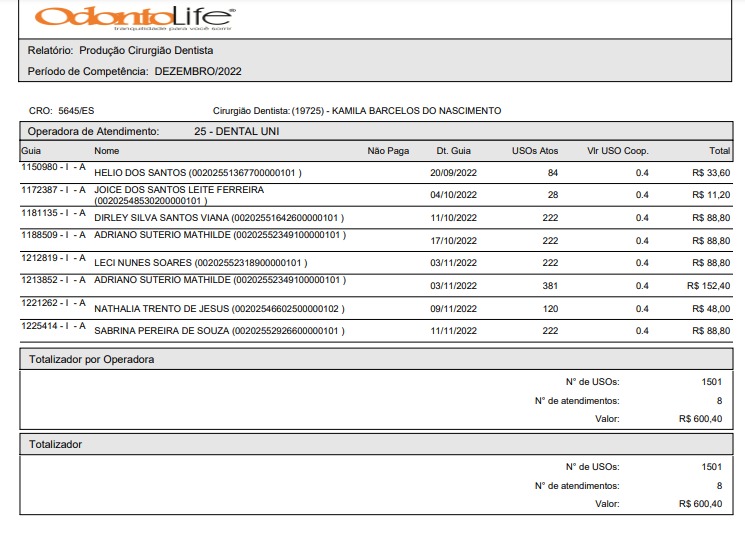Viewport: 745px width, 545px height.
Task: Click guia '1172387 - I - A'
Action: pos(53,190)
